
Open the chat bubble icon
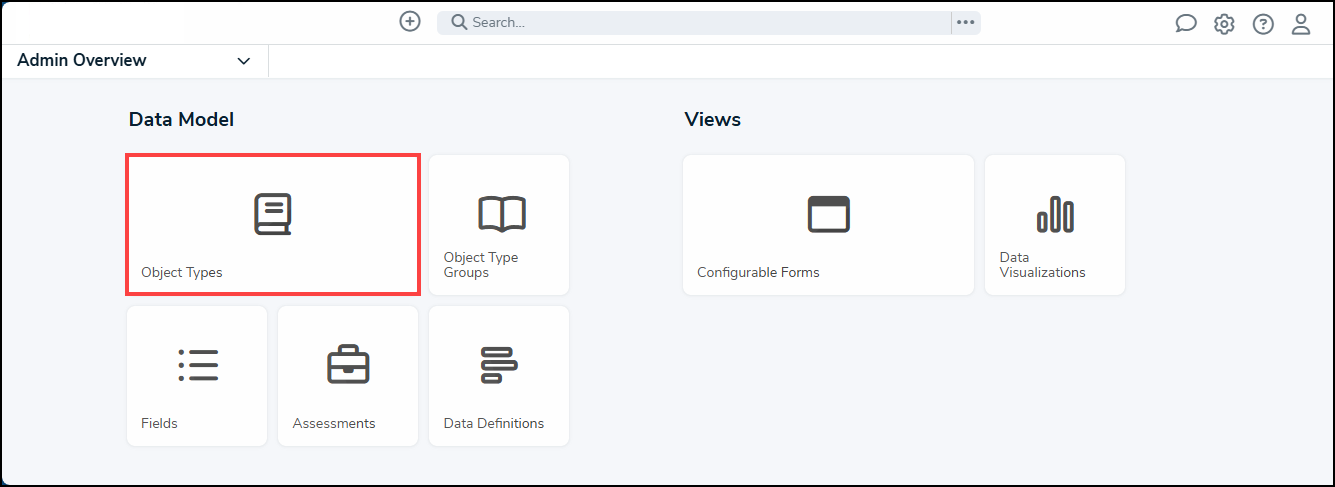pos(1186,24)
